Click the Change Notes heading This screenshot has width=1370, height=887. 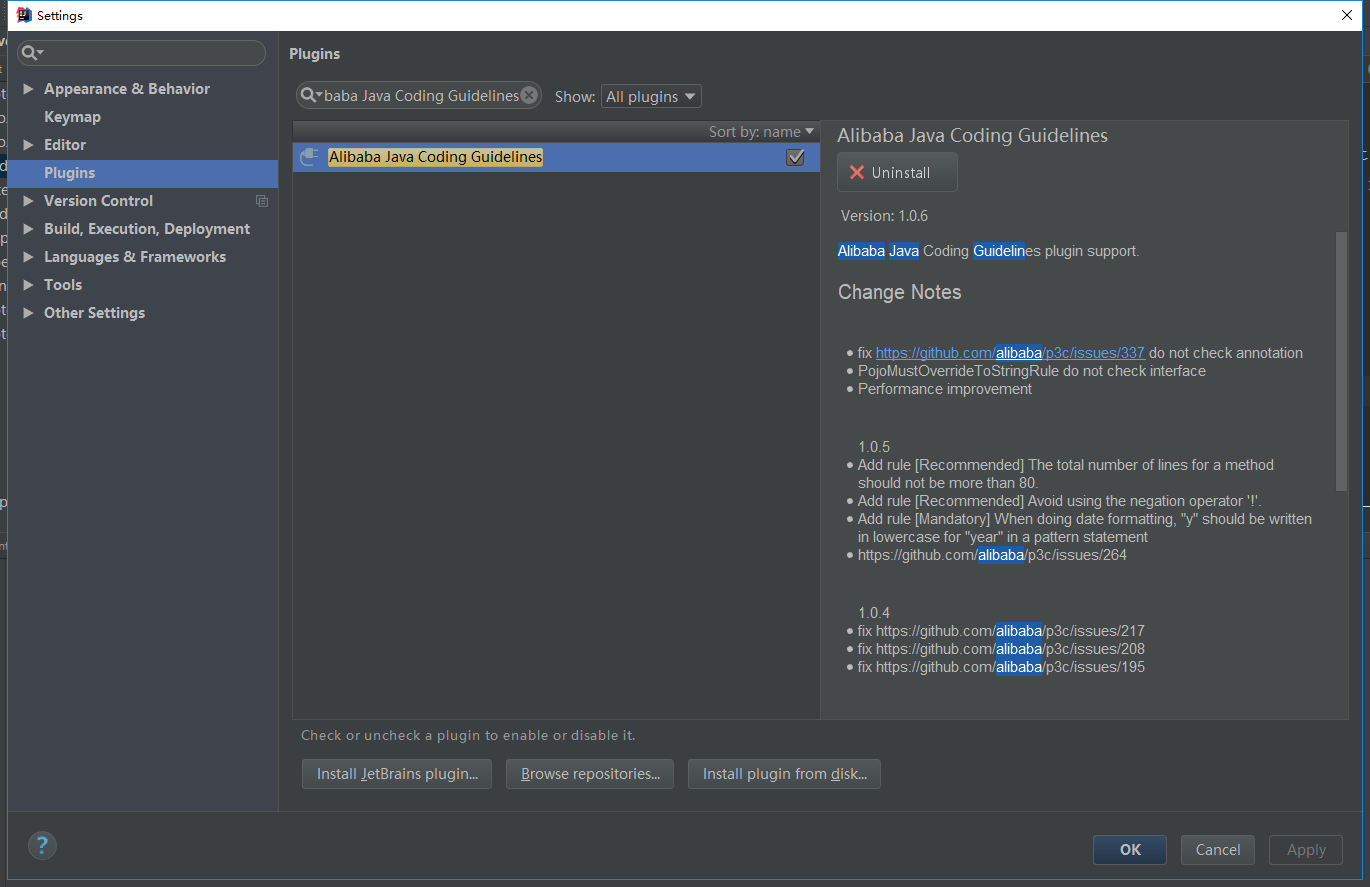tap(899, 292)
